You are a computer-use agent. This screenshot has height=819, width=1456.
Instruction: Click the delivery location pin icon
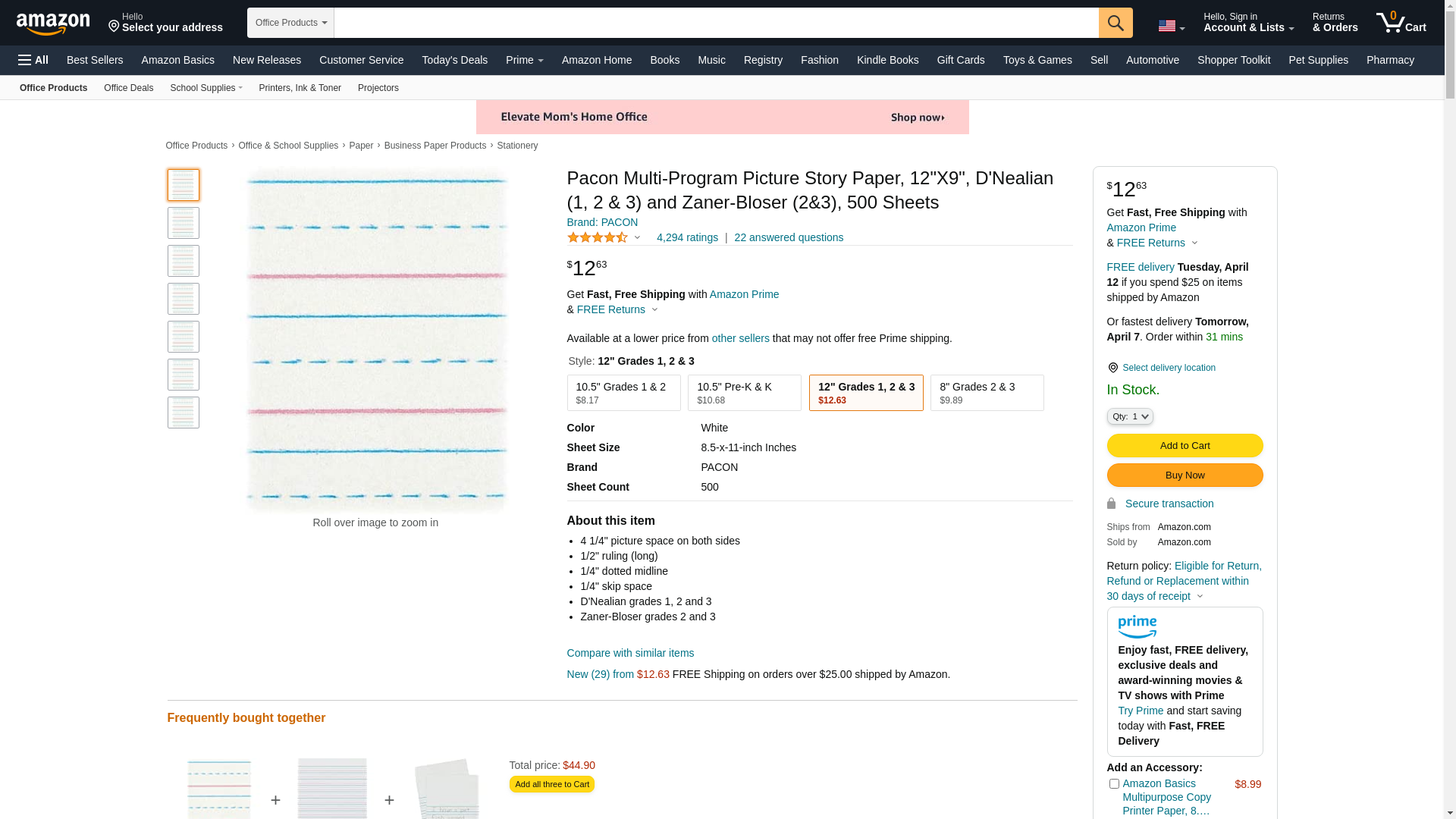1112,368
